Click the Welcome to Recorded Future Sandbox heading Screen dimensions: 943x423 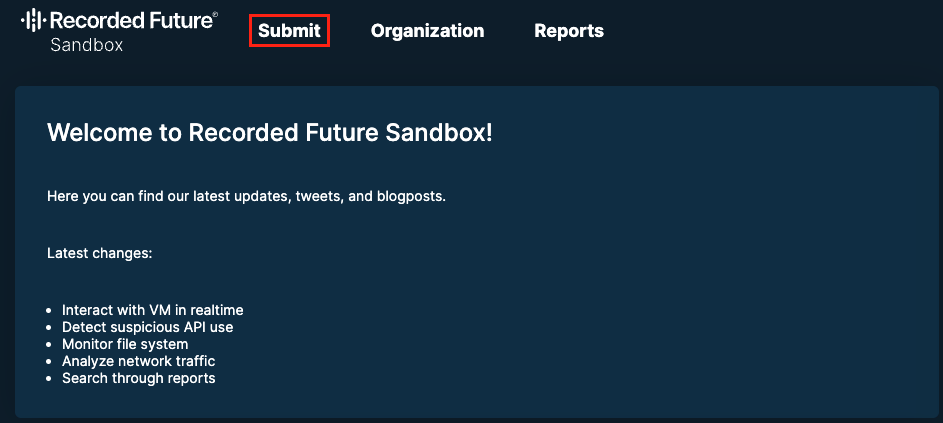pos(270,133)
